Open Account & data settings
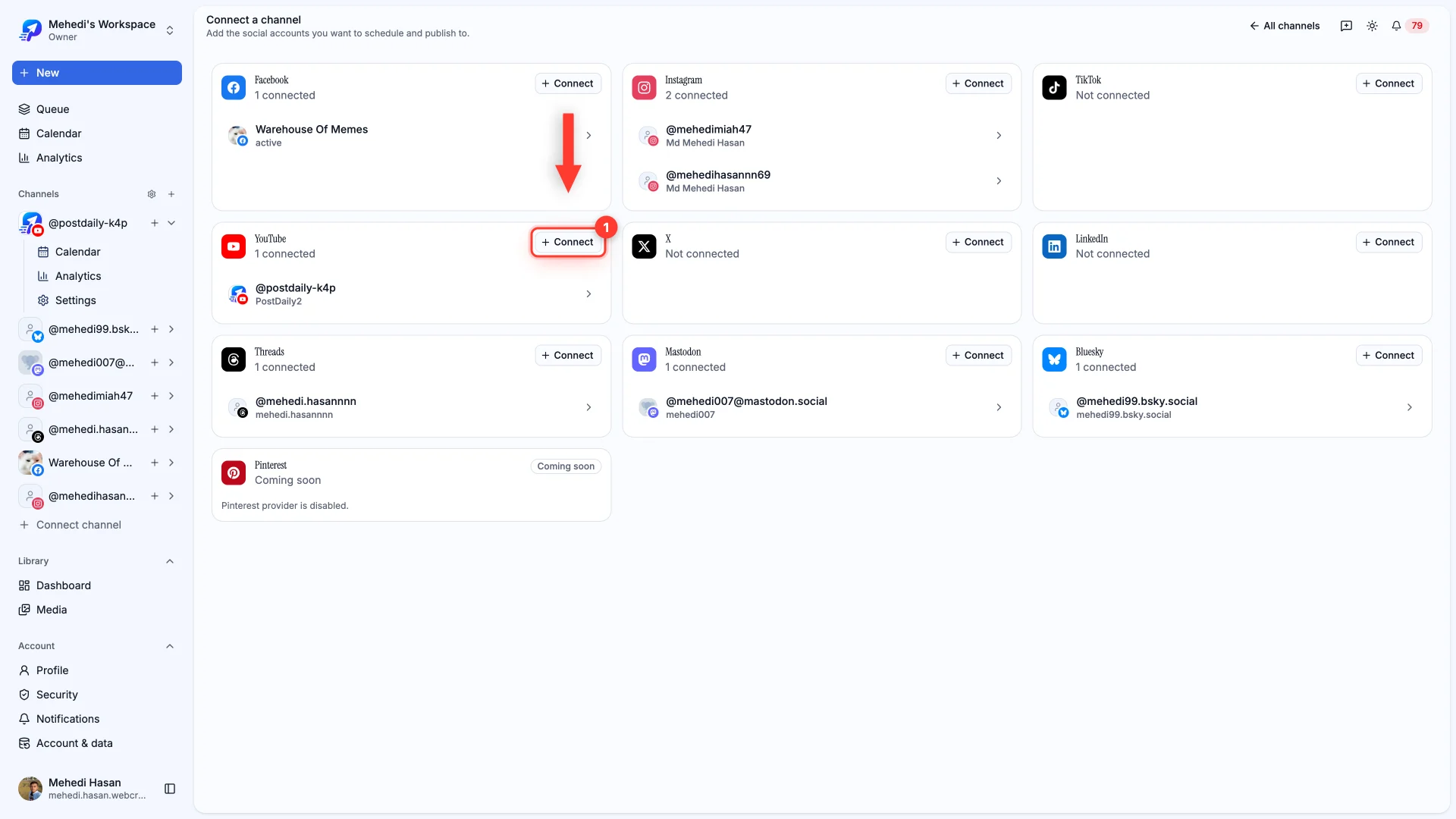The height and width of the screenshot is (819, 1456). [97, 743]
